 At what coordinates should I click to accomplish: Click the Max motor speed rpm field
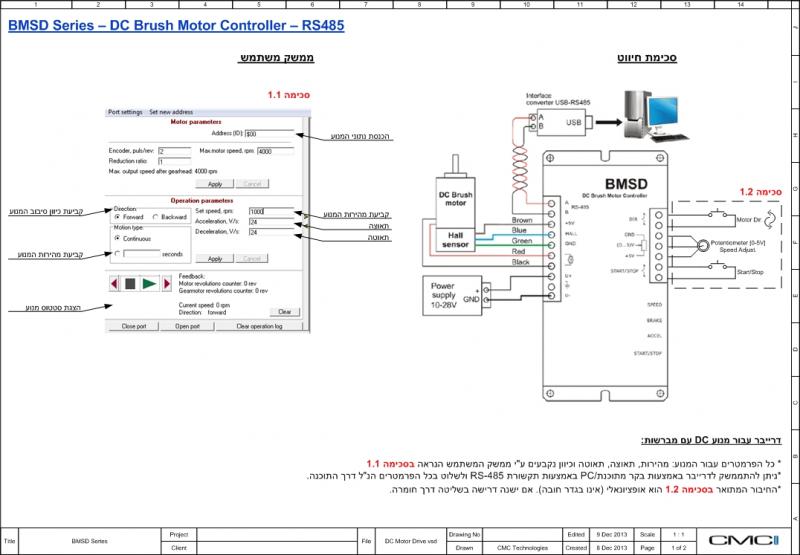[x=276, y=151]
